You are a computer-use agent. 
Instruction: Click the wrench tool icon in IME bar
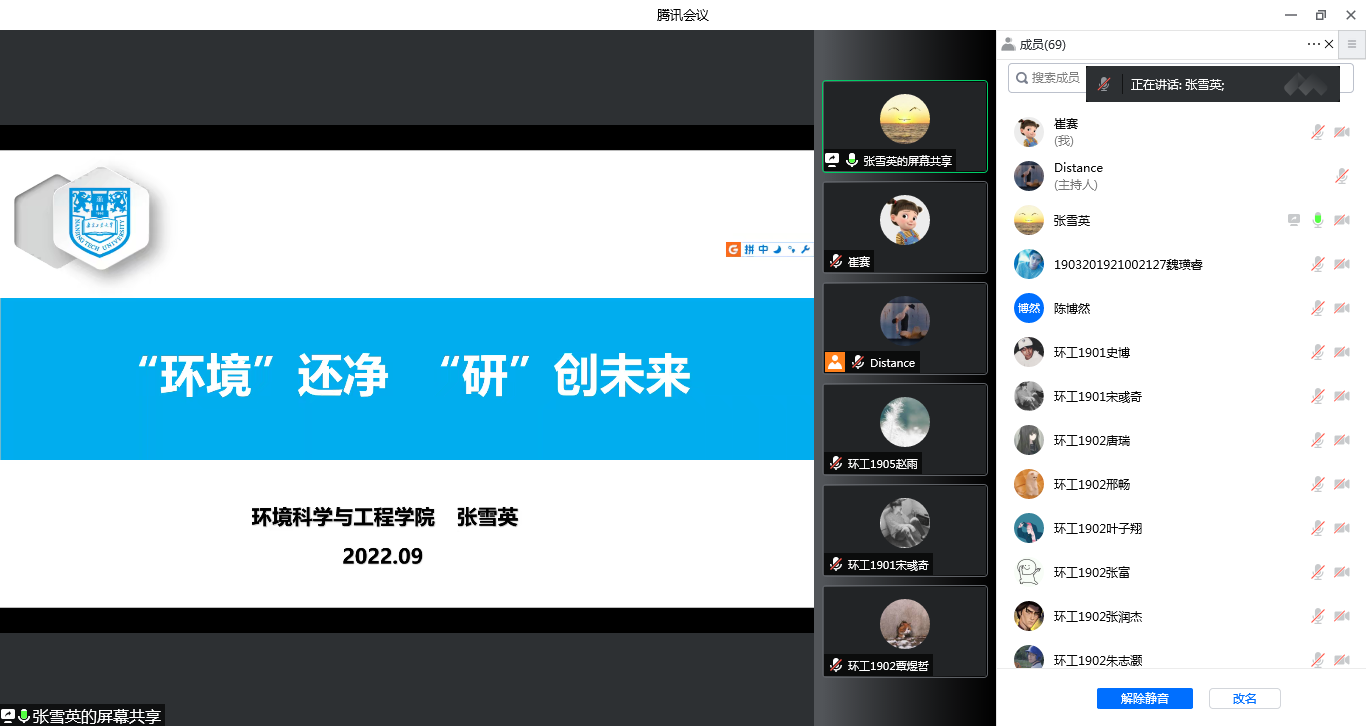(806, 249)
